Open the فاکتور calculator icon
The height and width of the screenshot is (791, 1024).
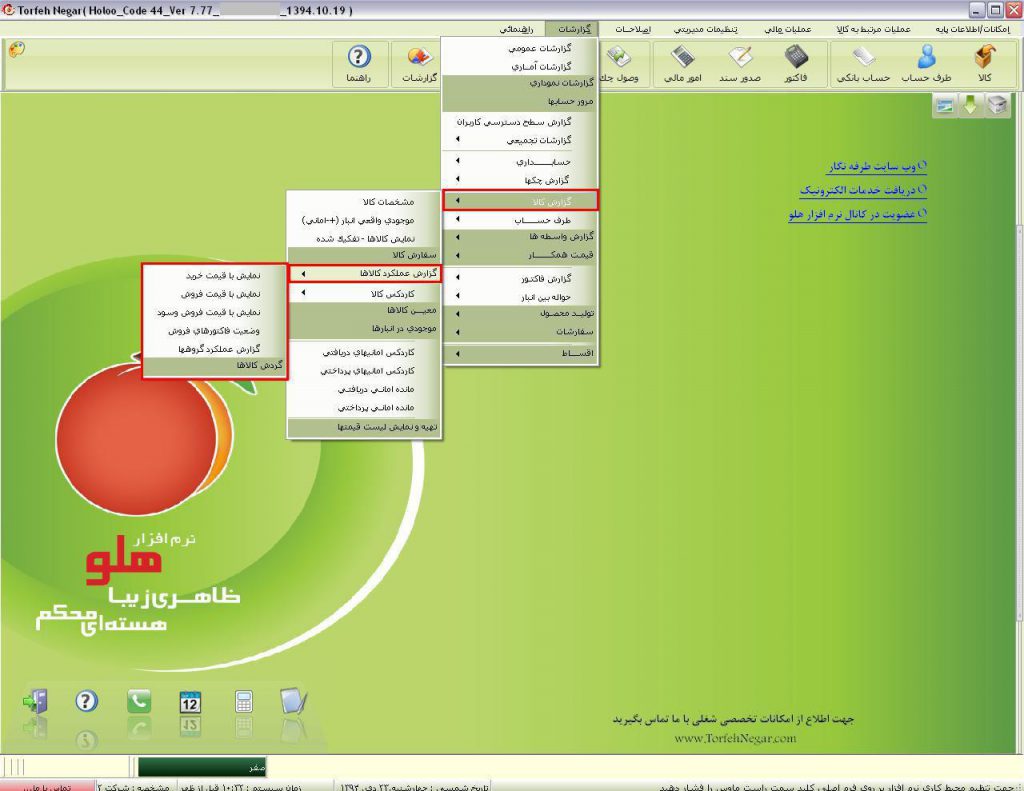795,63
